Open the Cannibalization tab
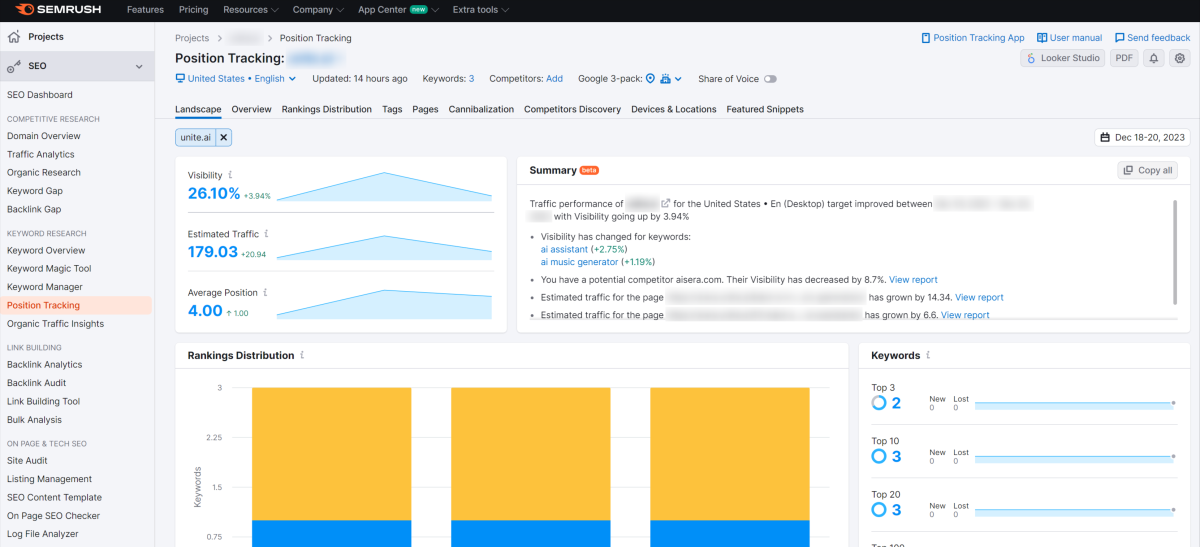This screenshot has height=547, width=1200. pyautogui.click(x=481, y=109)
